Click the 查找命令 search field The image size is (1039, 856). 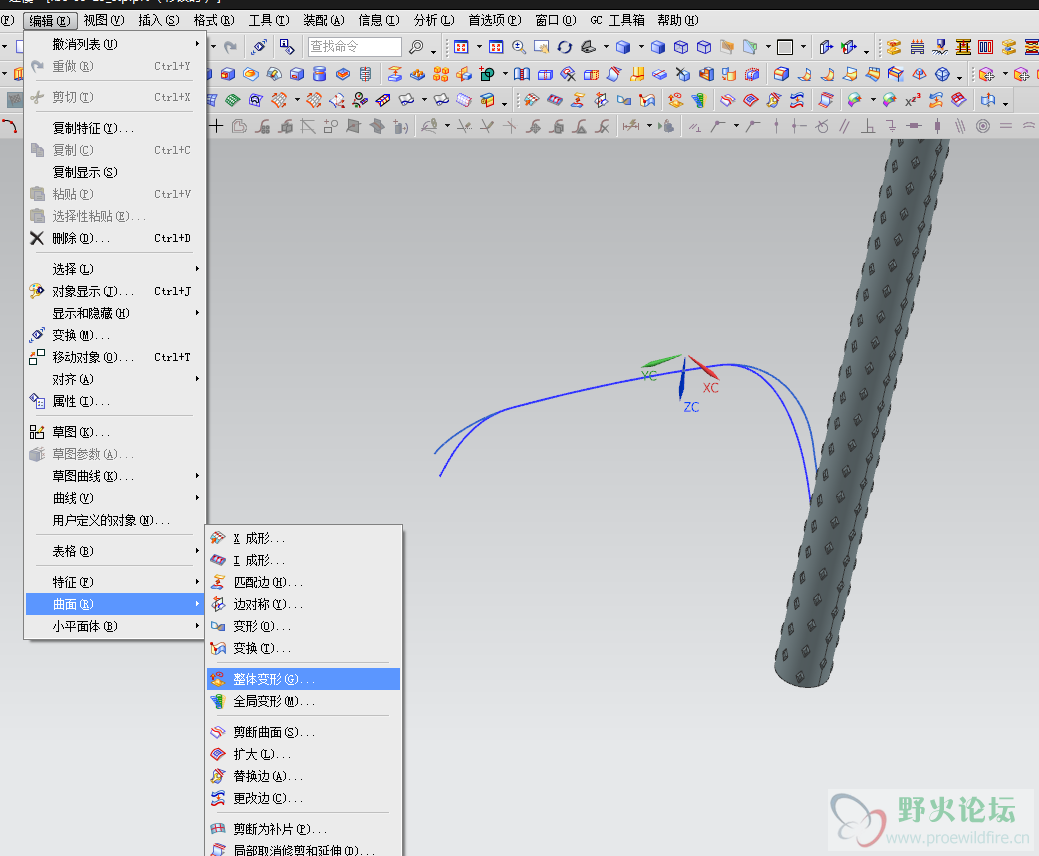[x=355, y=46]
